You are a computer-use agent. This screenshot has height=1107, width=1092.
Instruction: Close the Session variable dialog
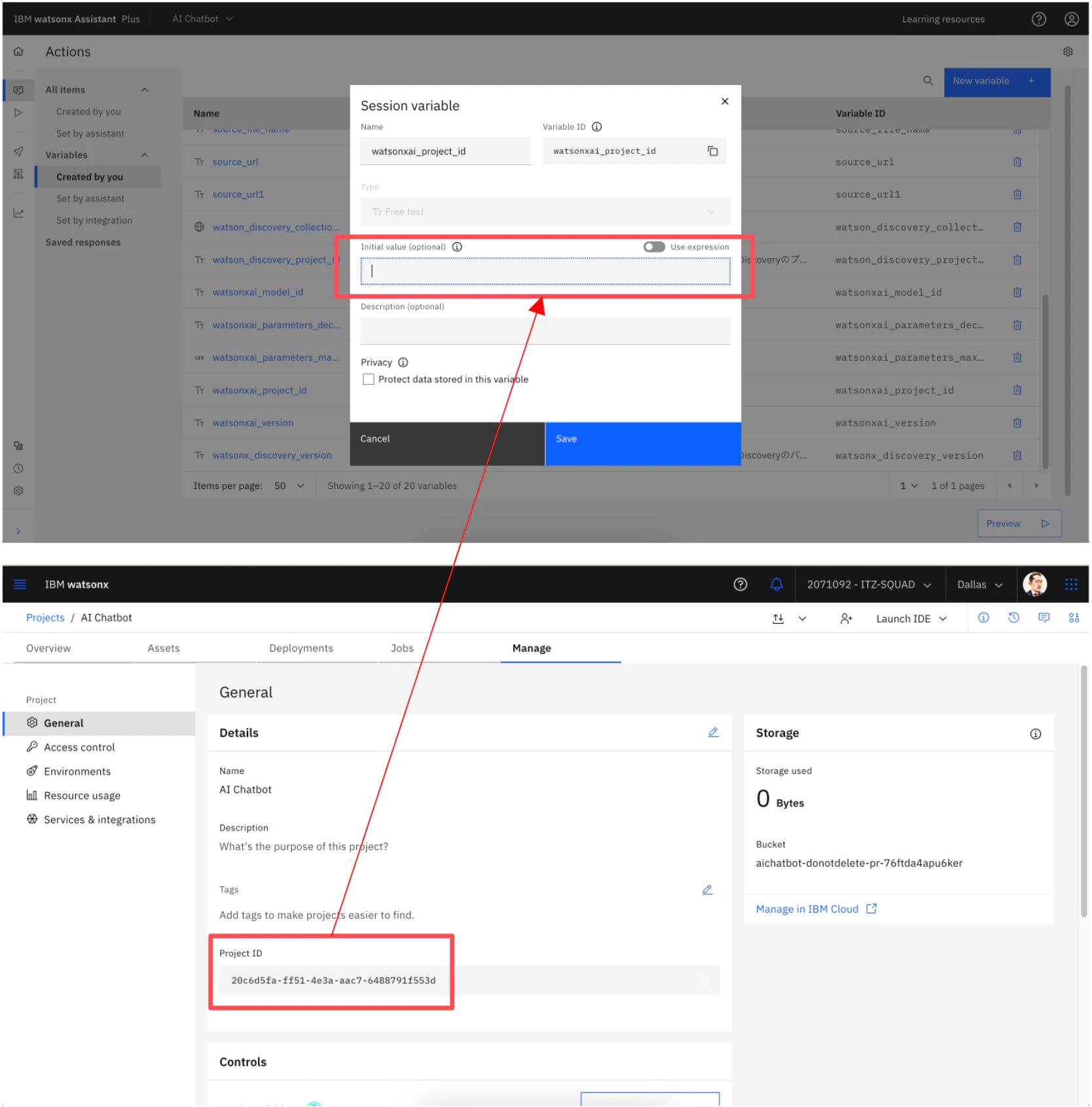[725, 101]
